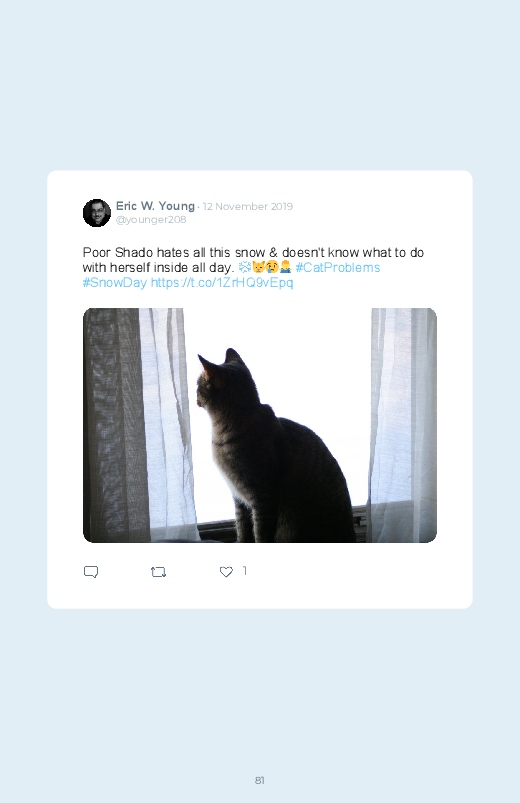Viewport: 520px width, 803px height.
Task: Open the @younger208 handle
Action: click(x=151, y=220)
